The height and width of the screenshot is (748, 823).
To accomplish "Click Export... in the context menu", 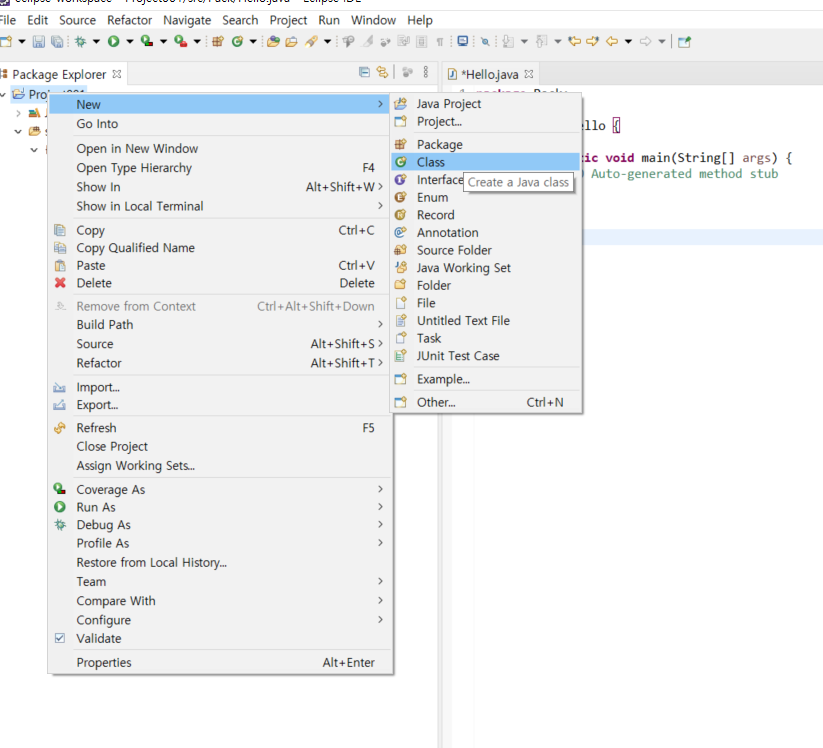I will pos(220,405).
